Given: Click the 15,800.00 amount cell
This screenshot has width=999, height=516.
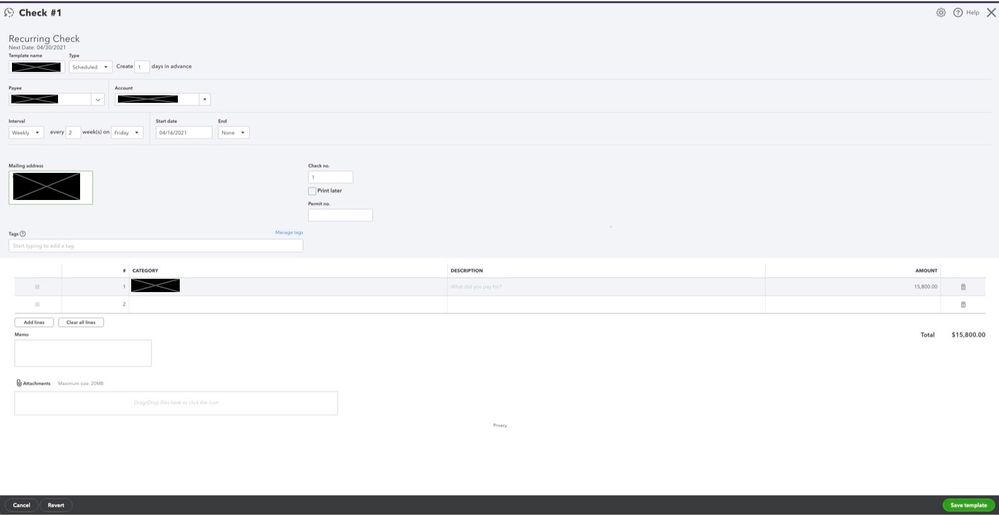Looking at the screenshot, I should point(852,287).
